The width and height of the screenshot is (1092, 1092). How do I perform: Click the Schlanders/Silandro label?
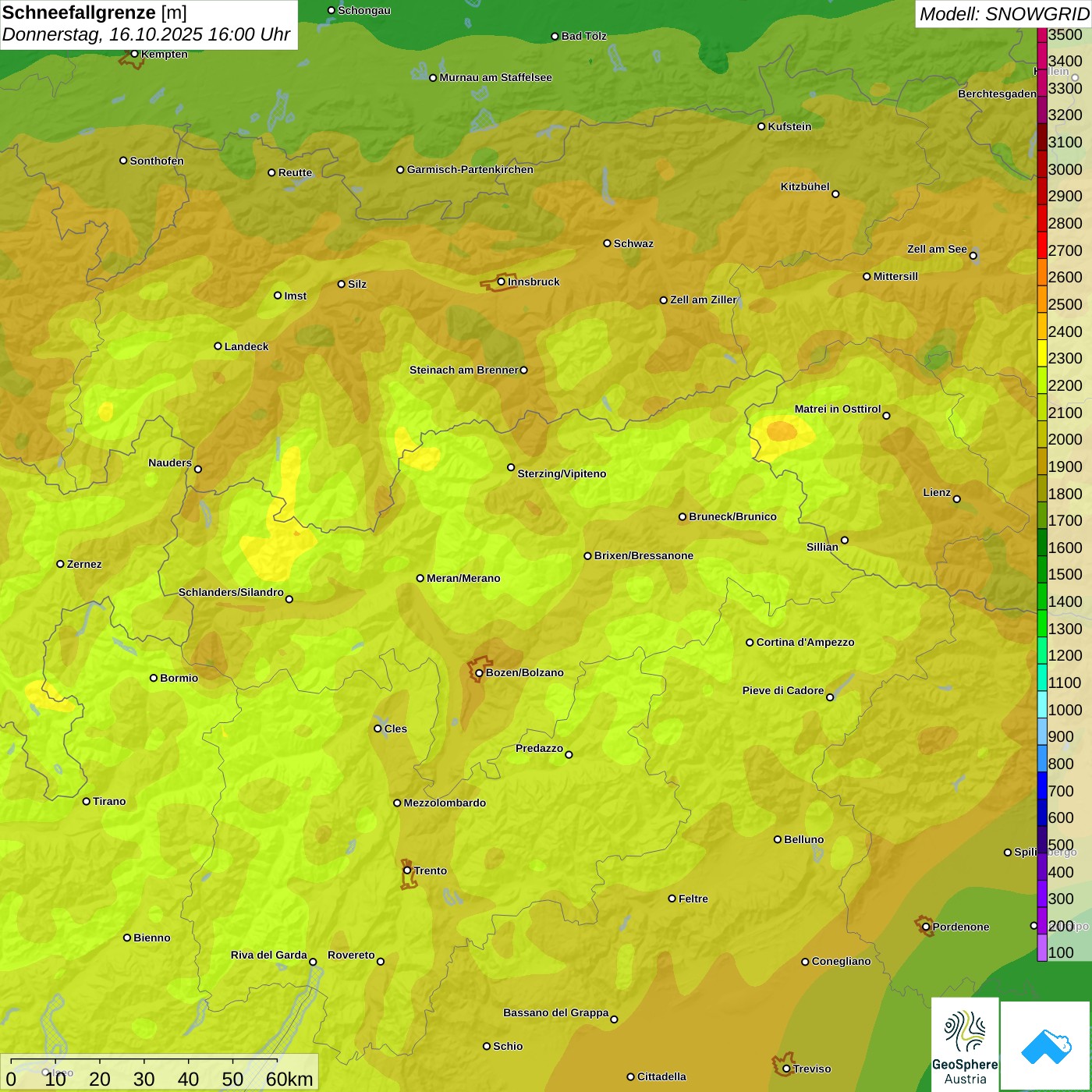point(231,592)
